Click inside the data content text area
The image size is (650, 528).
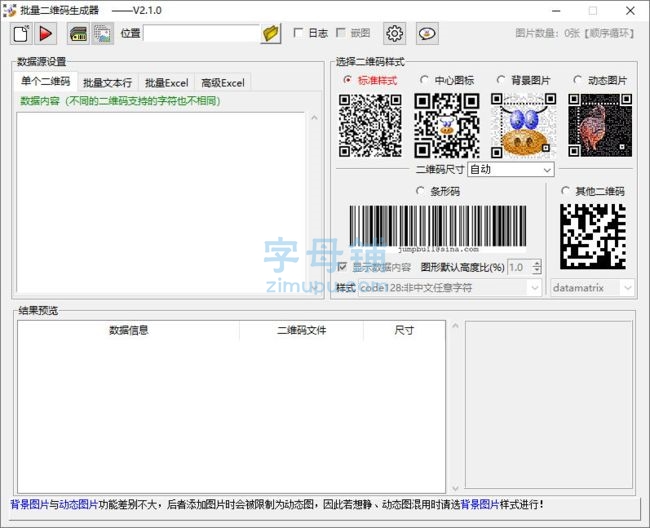[161, 202]
